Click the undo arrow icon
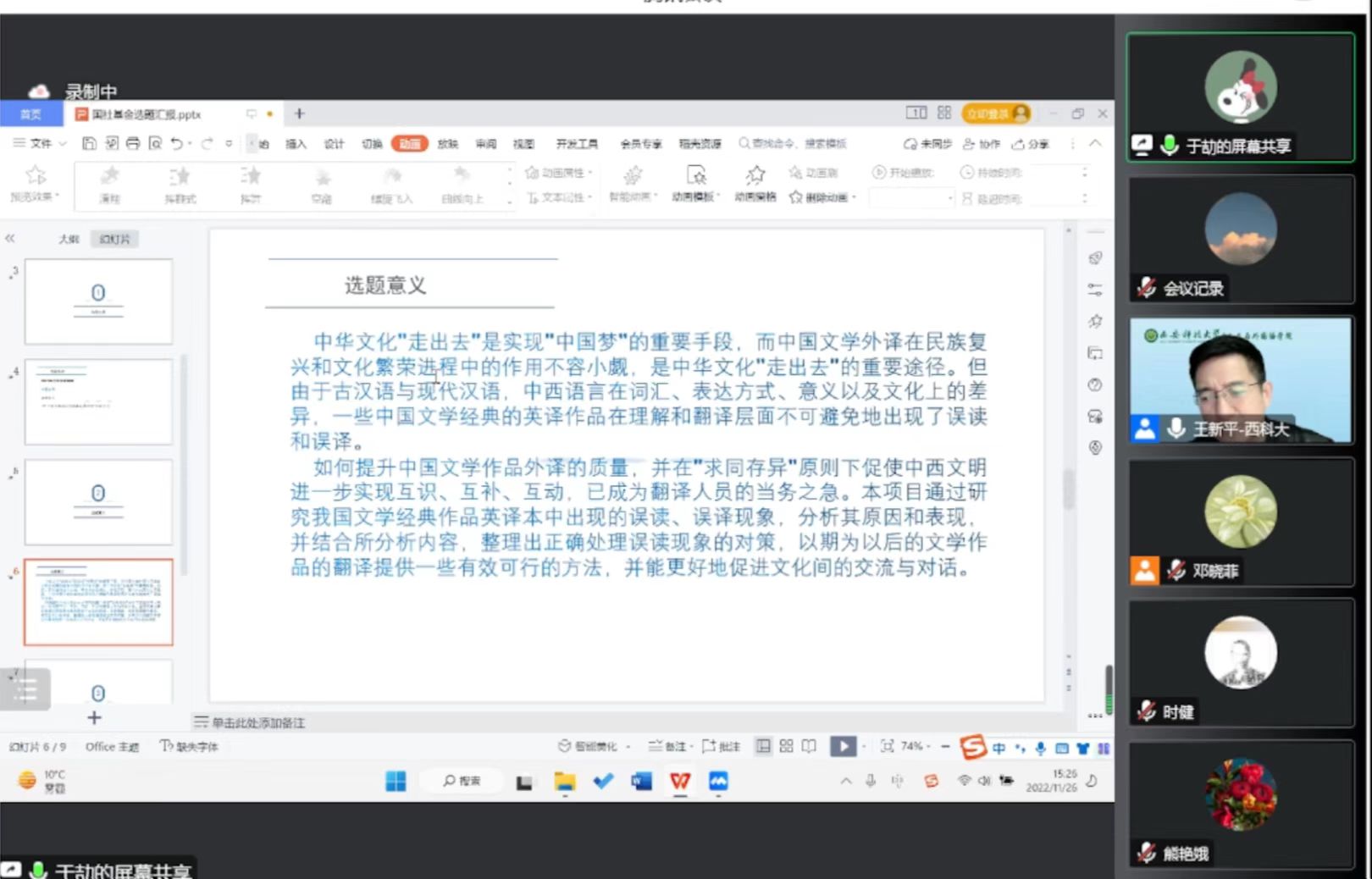This screenshot has height=879, width=1372. click(176, 144)
